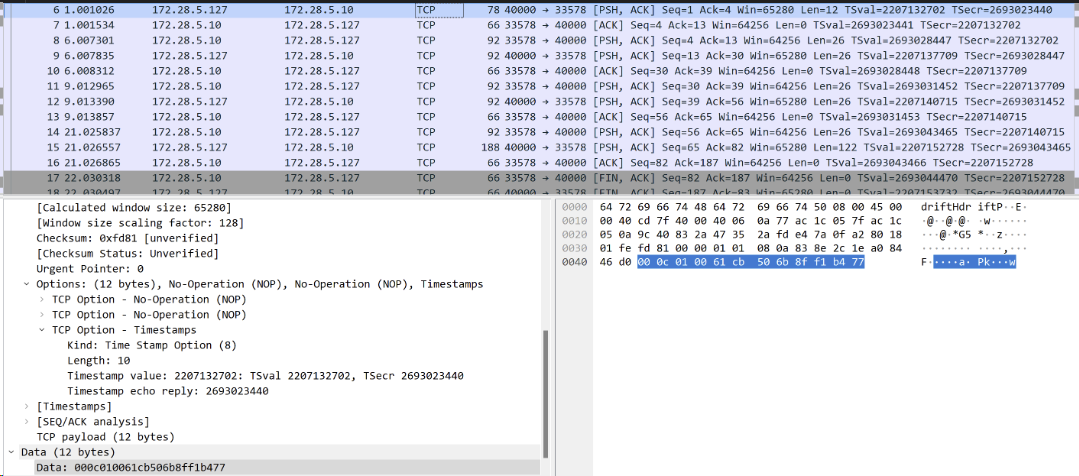Select packet 16 at time 21.026865

pos(540,162)
